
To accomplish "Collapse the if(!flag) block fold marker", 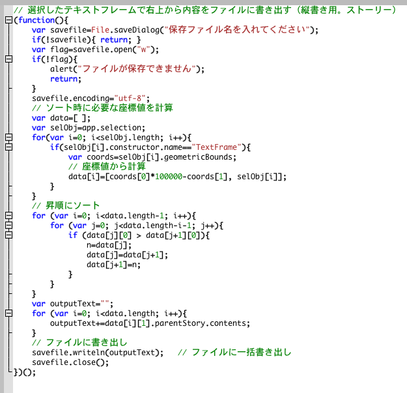I will tap(9, 59).
